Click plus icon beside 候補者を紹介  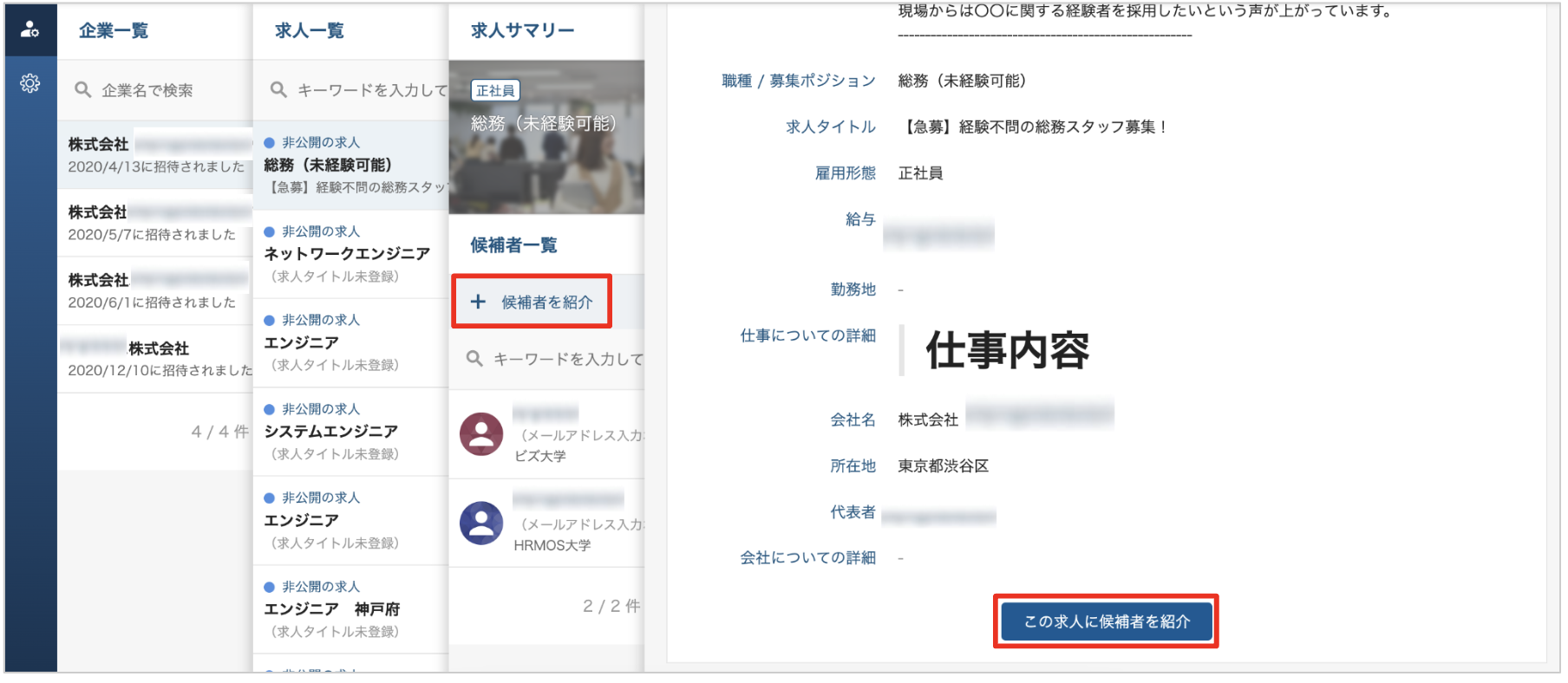pos(478,302)
